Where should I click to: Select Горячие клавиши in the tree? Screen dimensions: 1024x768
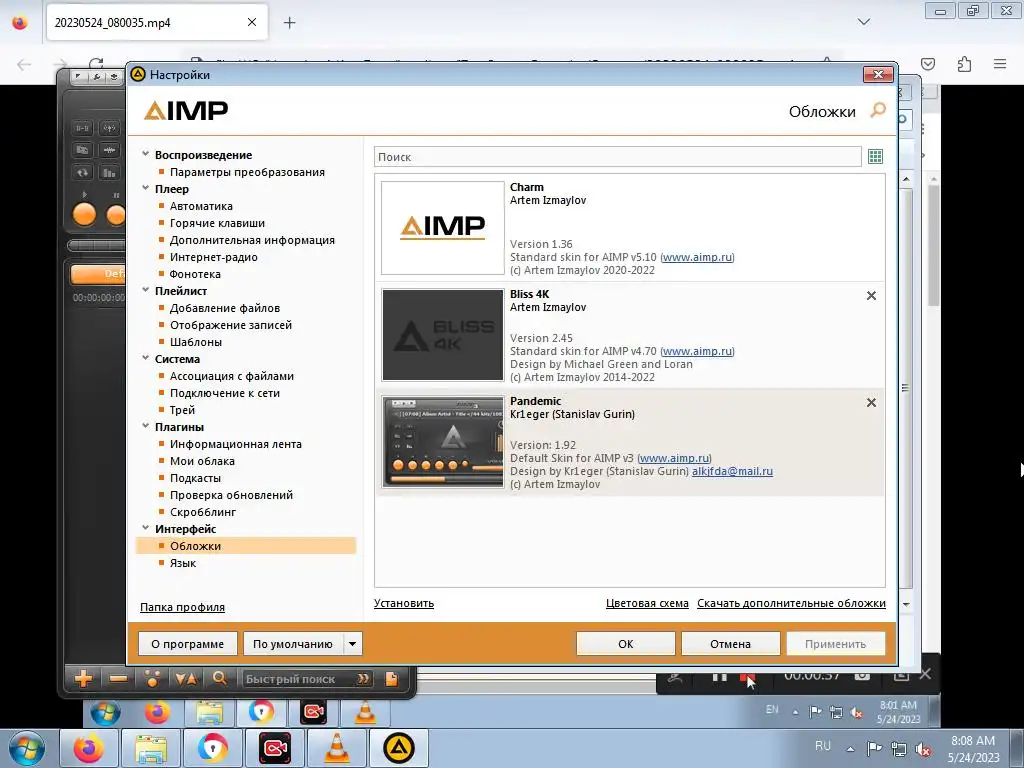coord(217,223)
